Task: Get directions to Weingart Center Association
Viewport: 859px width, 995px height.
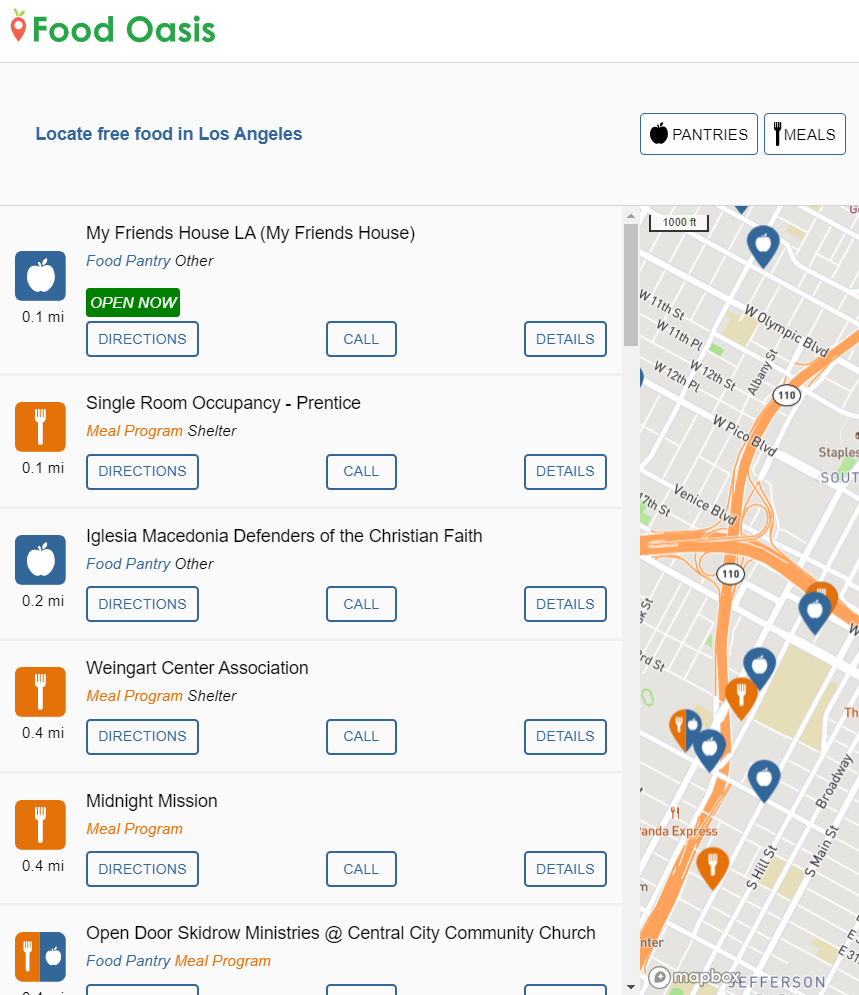Action: 142,737
